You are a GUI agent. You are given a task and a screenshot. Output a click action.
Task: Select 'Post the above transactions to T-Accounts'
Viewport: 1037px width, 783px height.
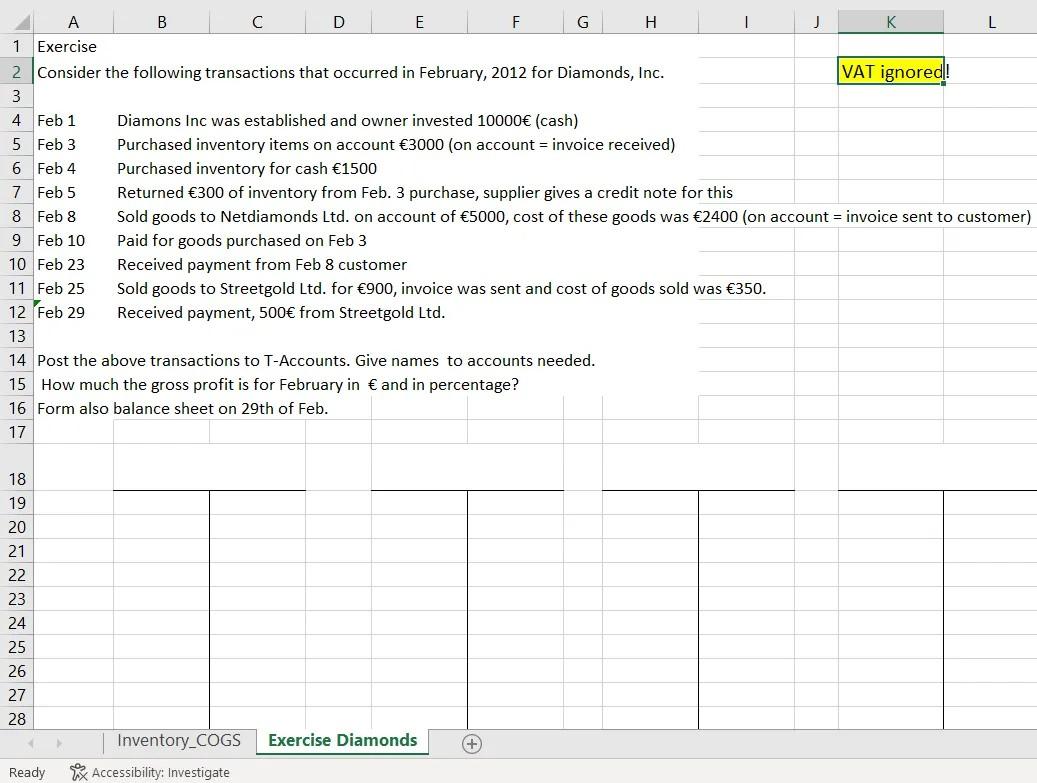(x=316, y=360)
